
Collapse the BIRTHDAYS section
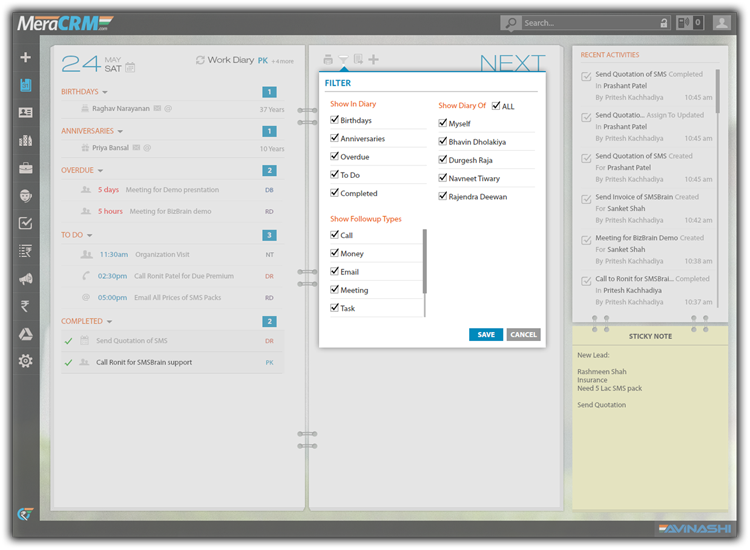click(x=105, y=92)
